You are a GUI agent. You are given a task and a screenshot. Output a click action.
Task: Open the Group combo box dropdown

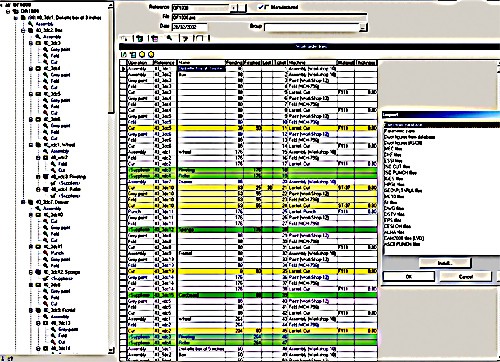coord(363,27)
